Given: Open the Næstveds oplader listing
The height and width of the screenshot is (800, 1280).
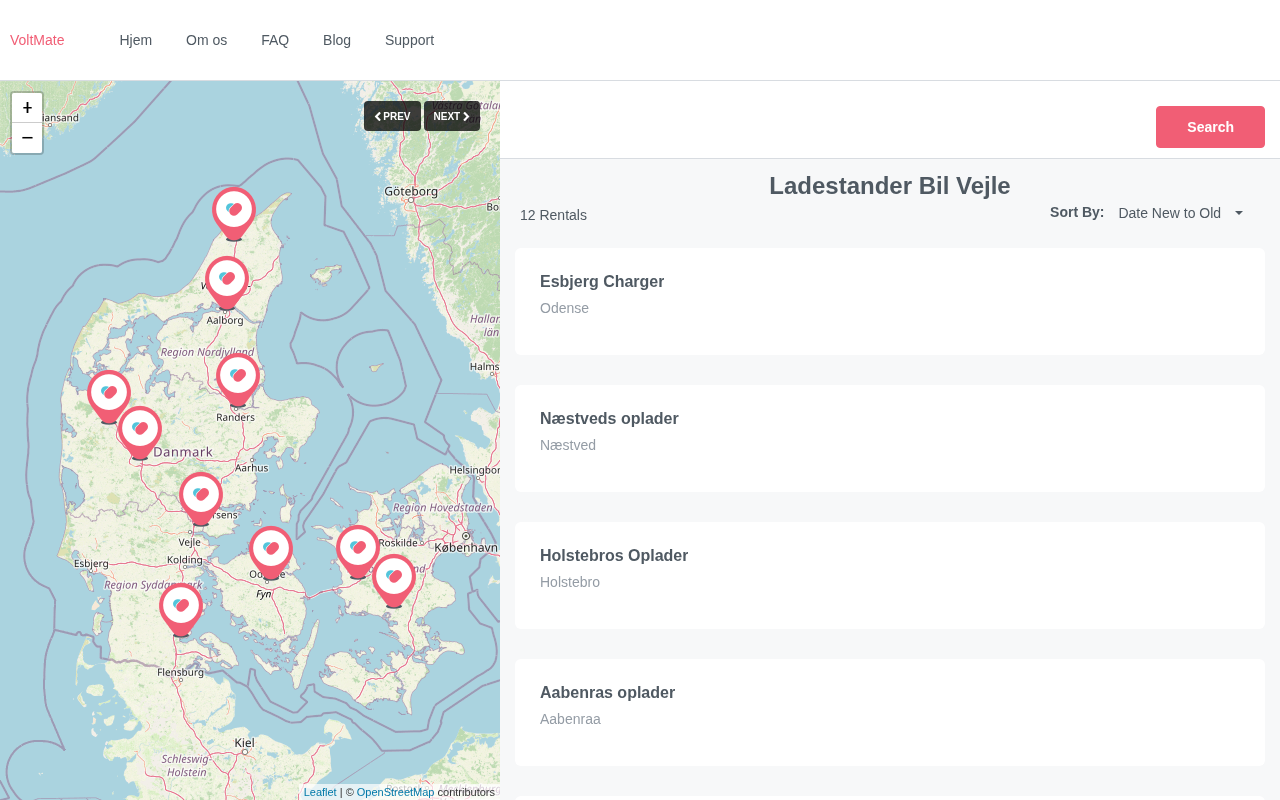Looking at the screenshot, I should click(609, 419).
